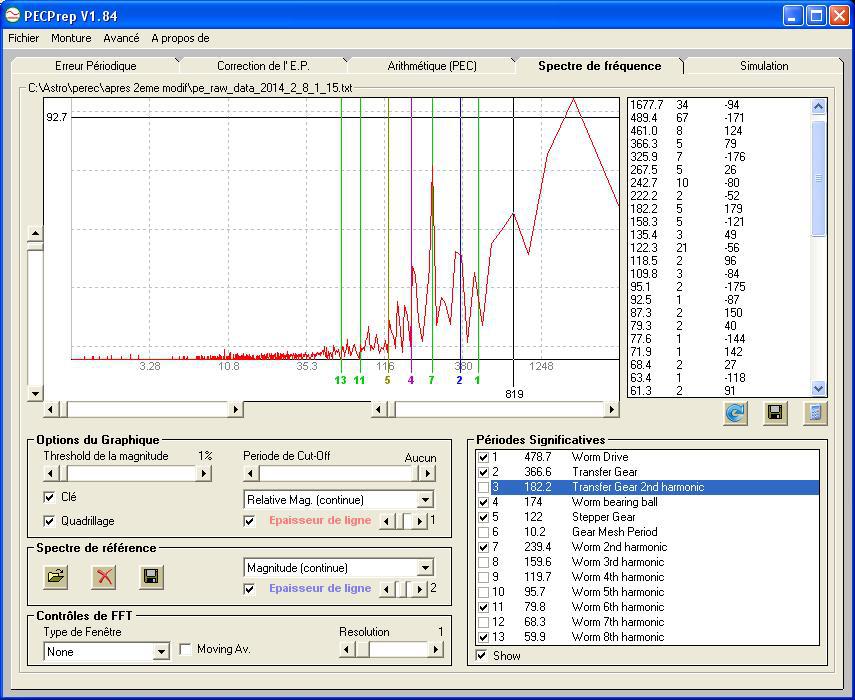This screenshot has width=855, height=700.
Task: Click the refresh spectrum icon
Action: click(735, 413)
